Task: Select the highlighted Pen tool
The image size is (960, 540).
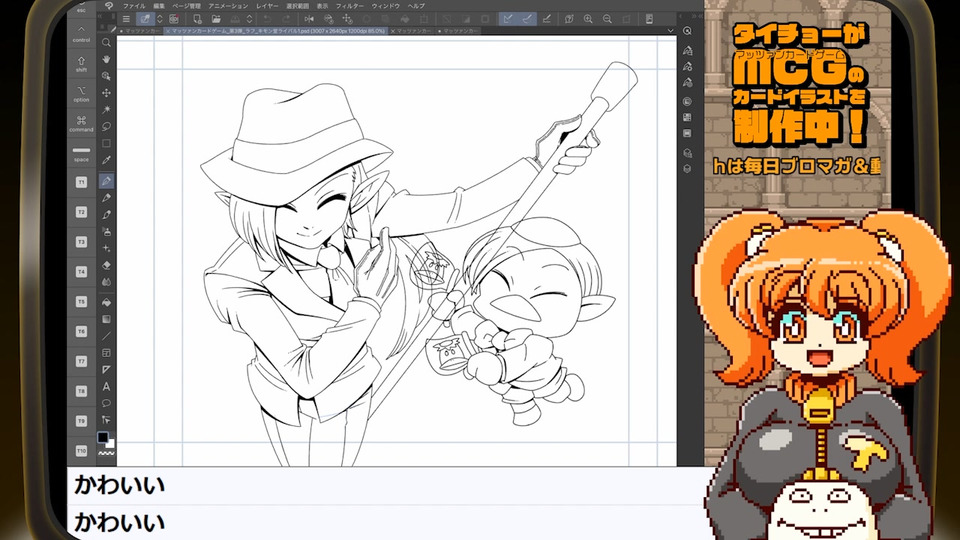Action: pyautogui.click(x=106, y=180)
